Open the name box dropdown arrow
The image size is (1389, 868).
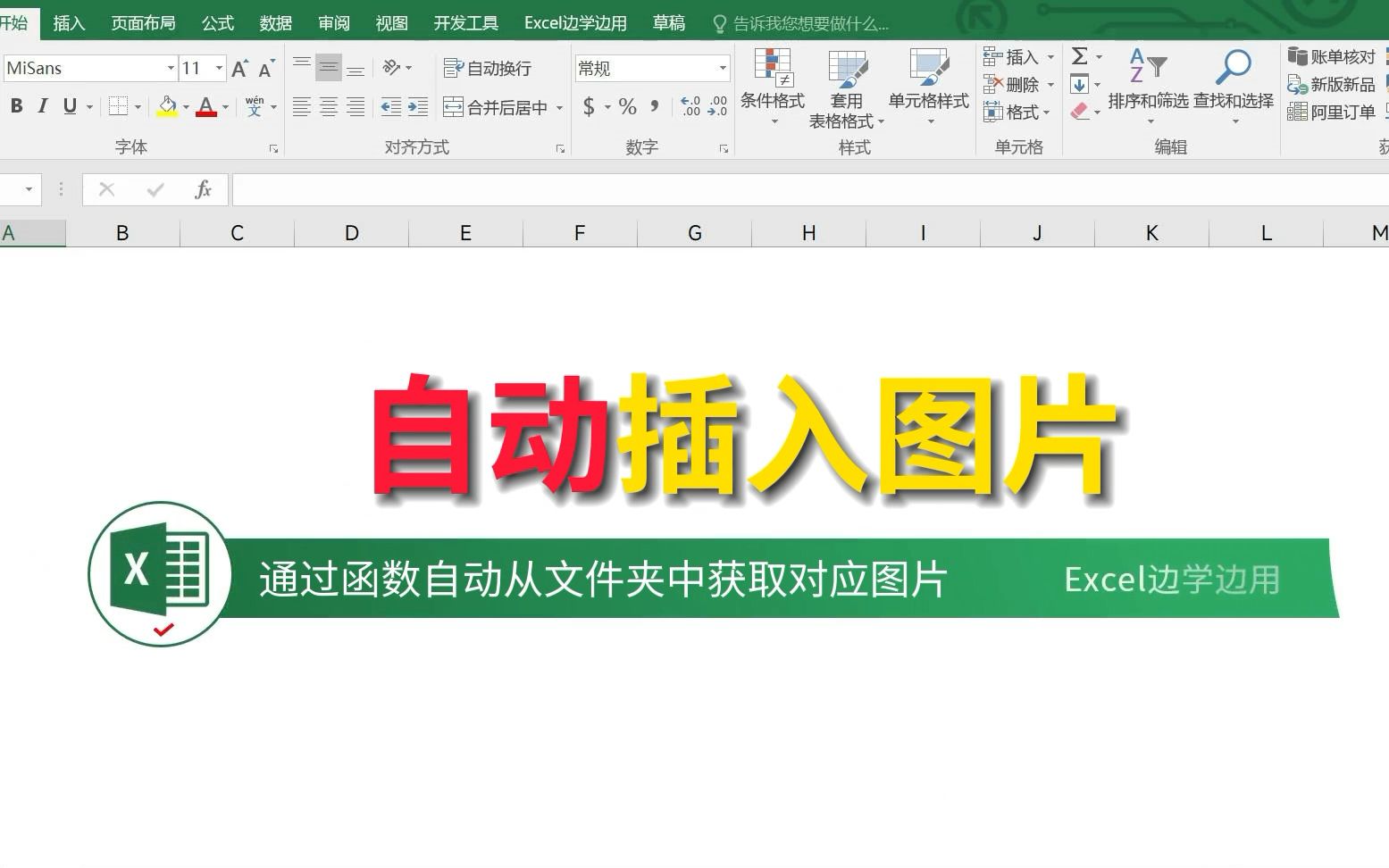tap(29, 189)
